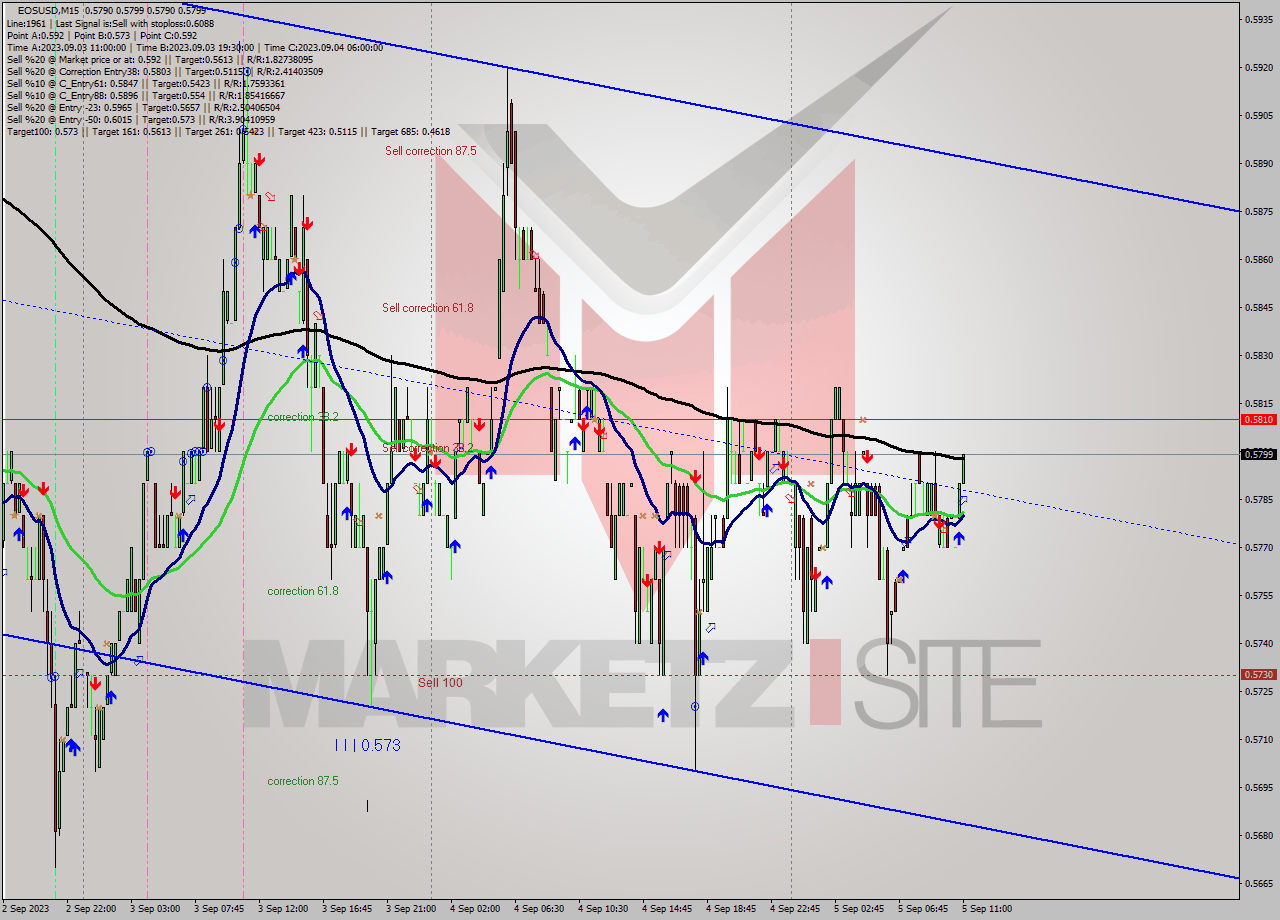Select the '5 Sep 02:45' time label
This screenshot has height=920, width=1280.
pos(859,909)
